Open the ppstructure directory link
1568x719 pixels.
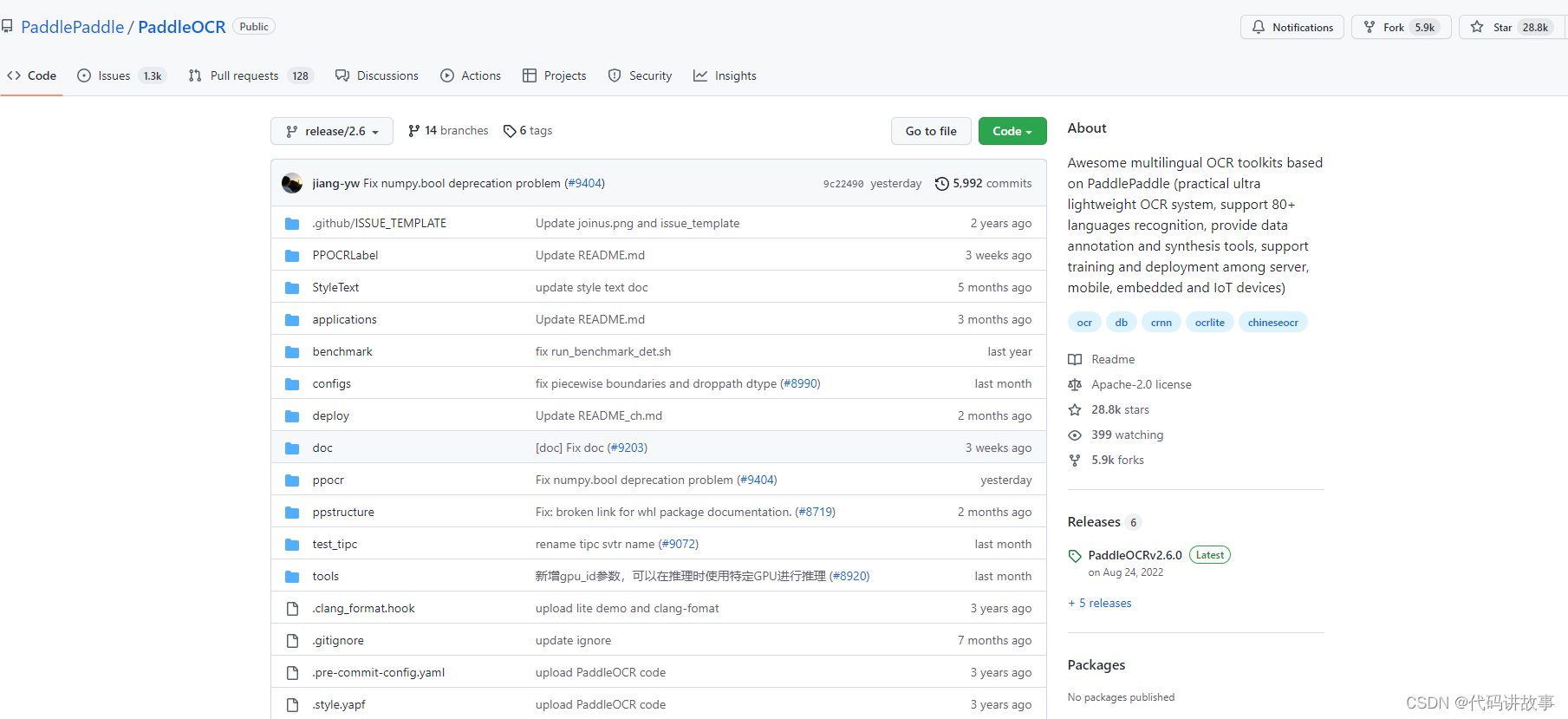[x=343, y=512]
